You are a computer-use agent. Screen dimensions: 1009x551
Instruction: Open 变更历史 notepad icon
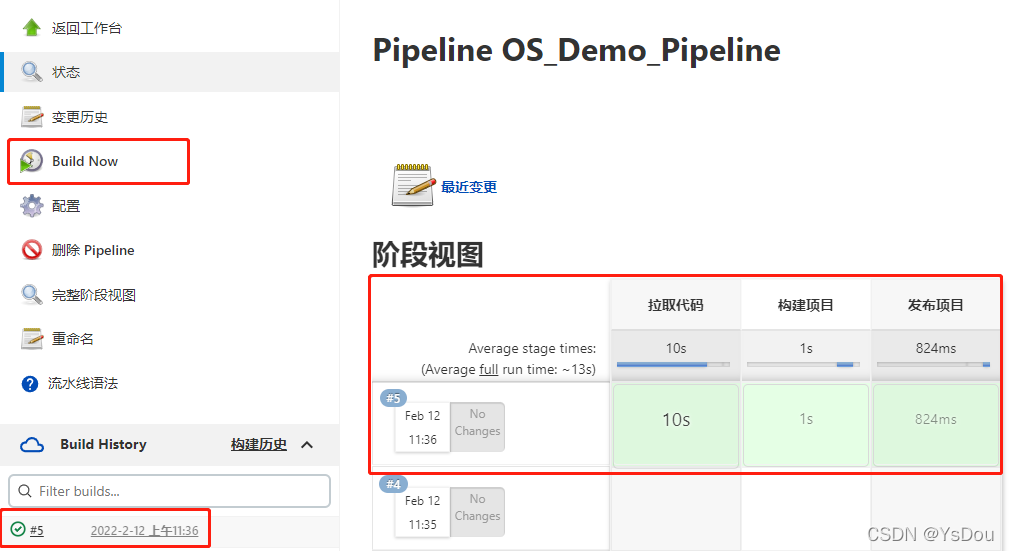tap(32, 117)
